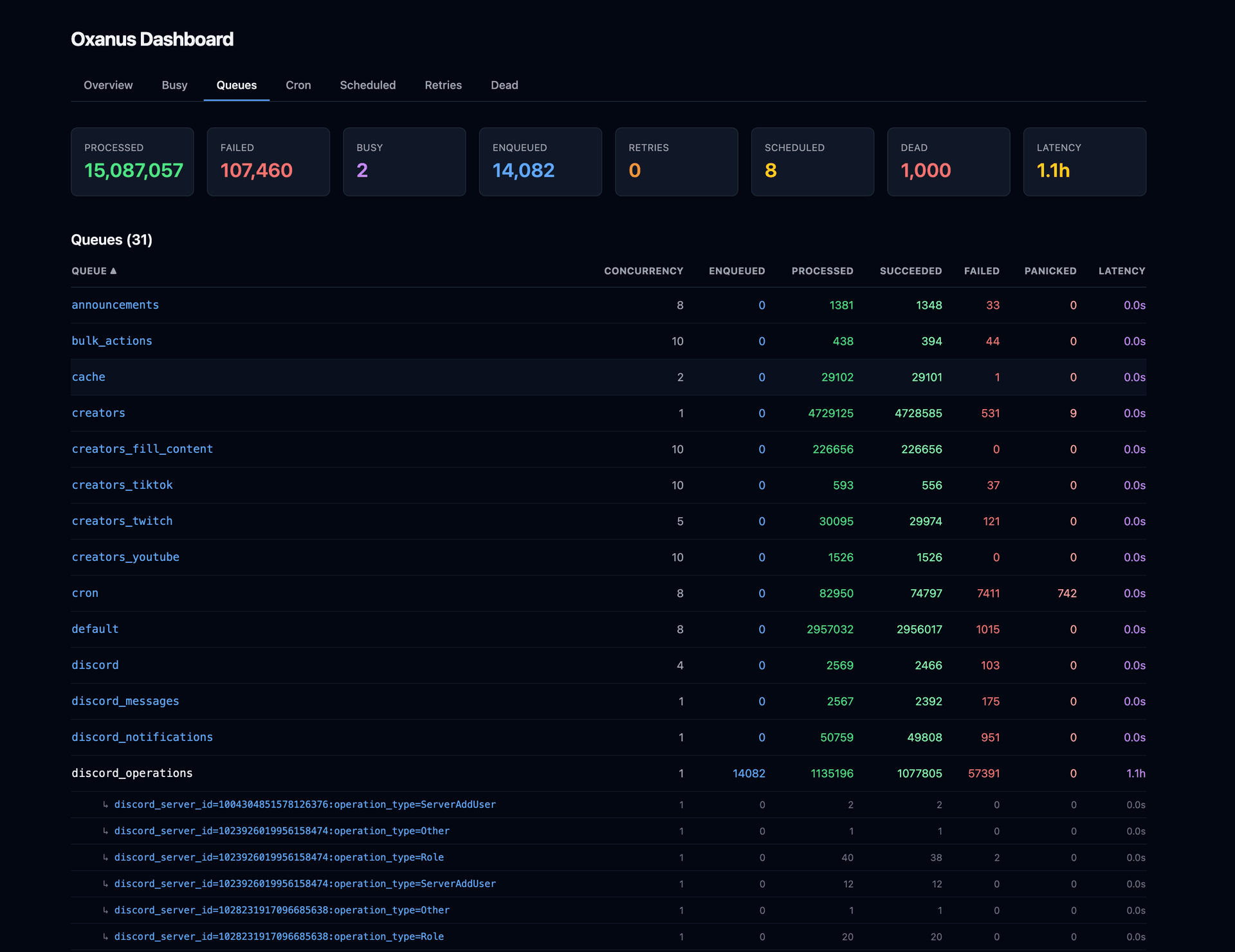Viewport: 1235px width, 952px height.
Task: Sort queues by the QUEUE column arrow
Action: 113,271
